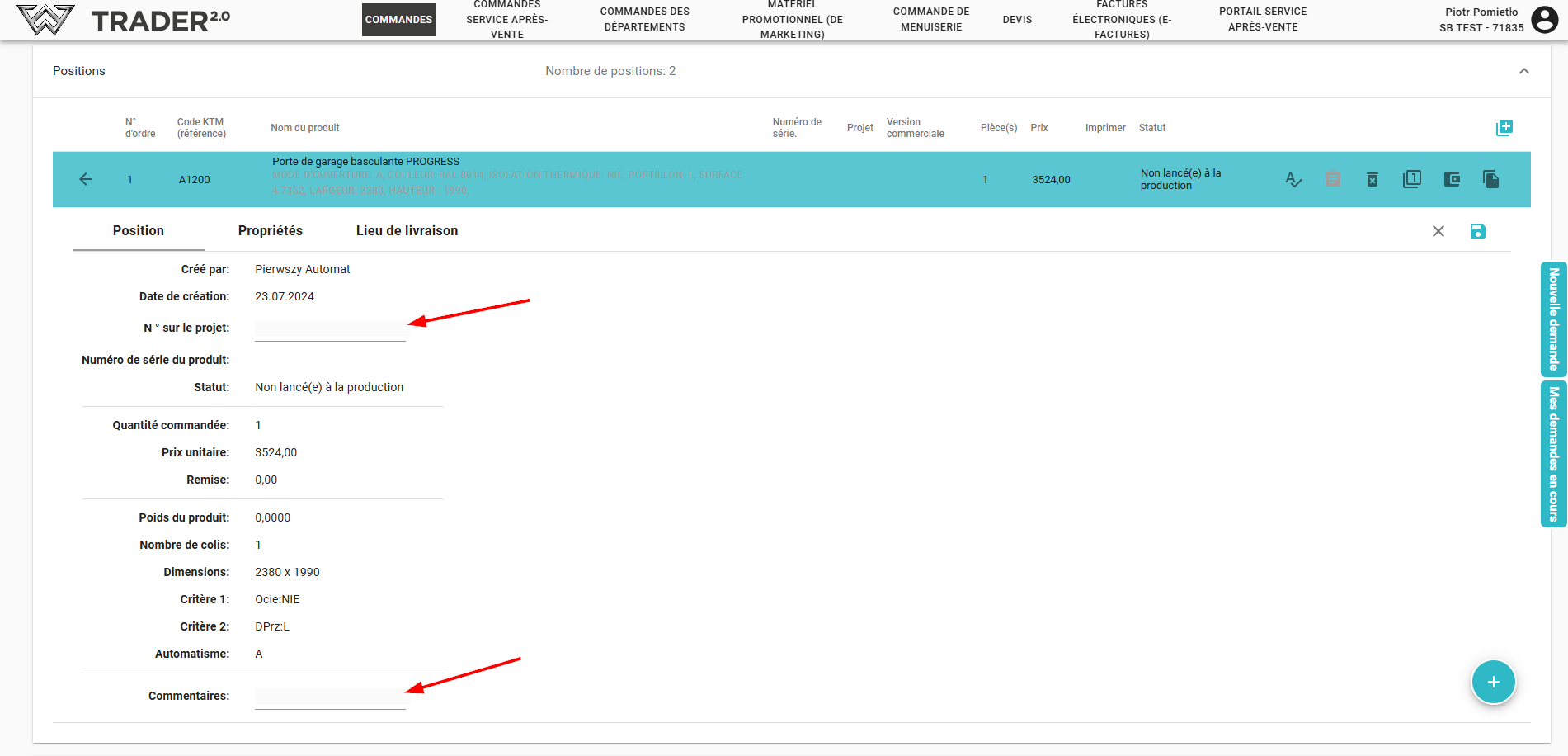1568x756 pixels.
Task: Collapse the Positions panel chevron
Action: point(1524,71)
